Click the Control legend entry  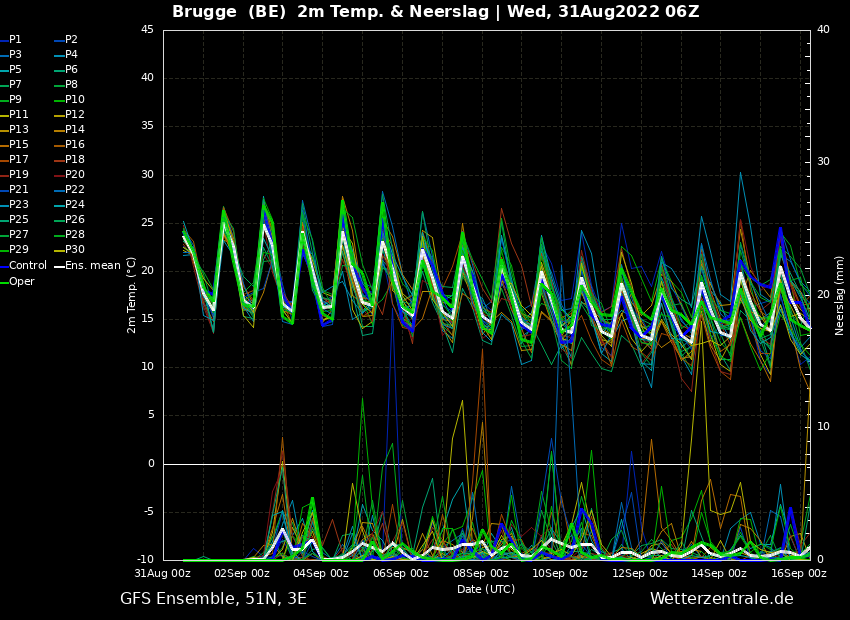[23, 266]
